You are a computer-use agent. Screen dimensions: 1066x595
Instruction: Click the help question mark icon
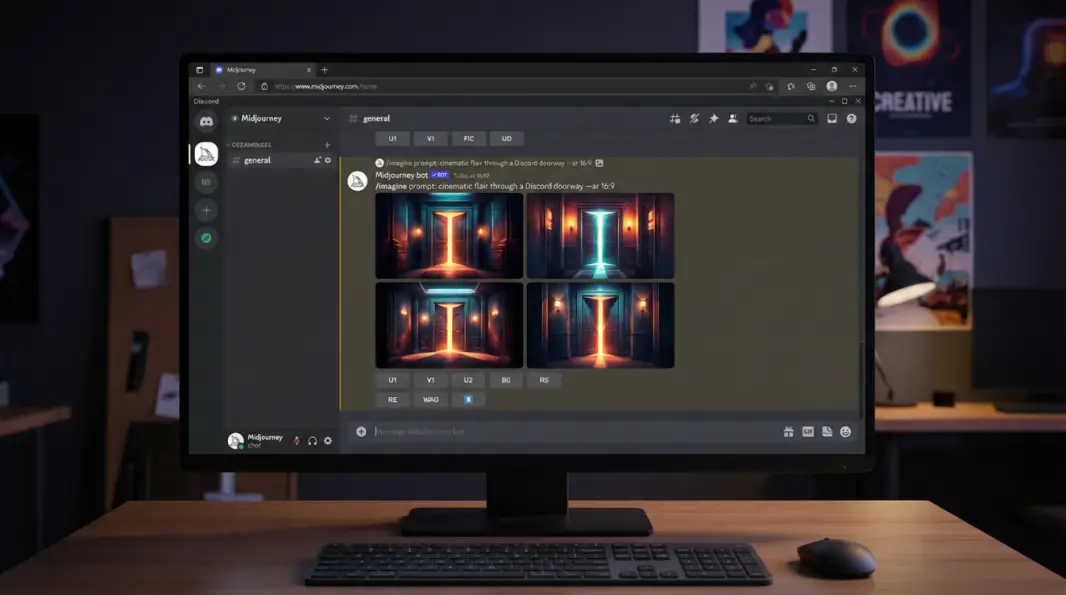point(851,119)
